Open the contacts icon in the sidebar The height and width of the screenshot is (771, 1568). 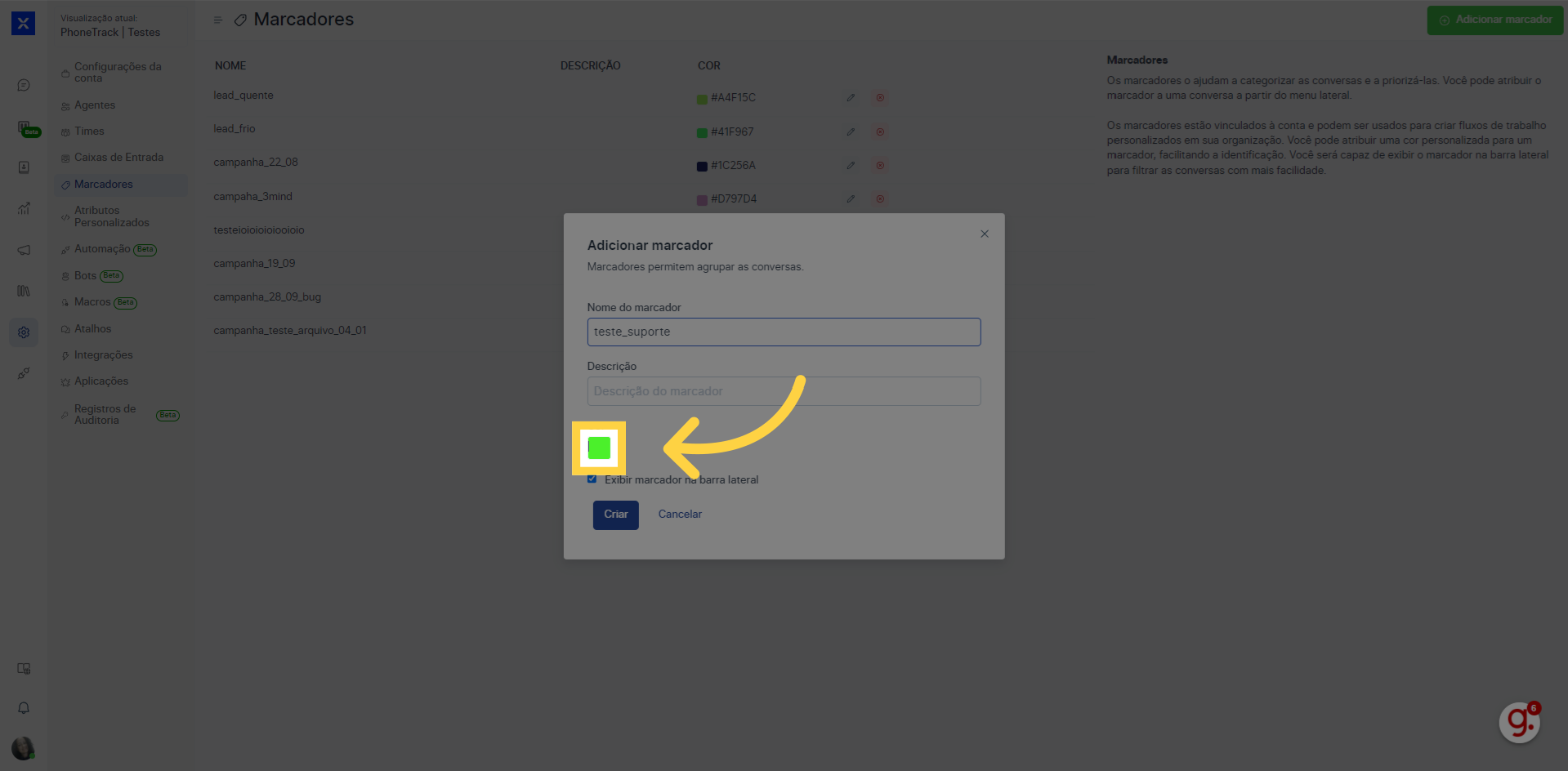(x=24, y=167)
